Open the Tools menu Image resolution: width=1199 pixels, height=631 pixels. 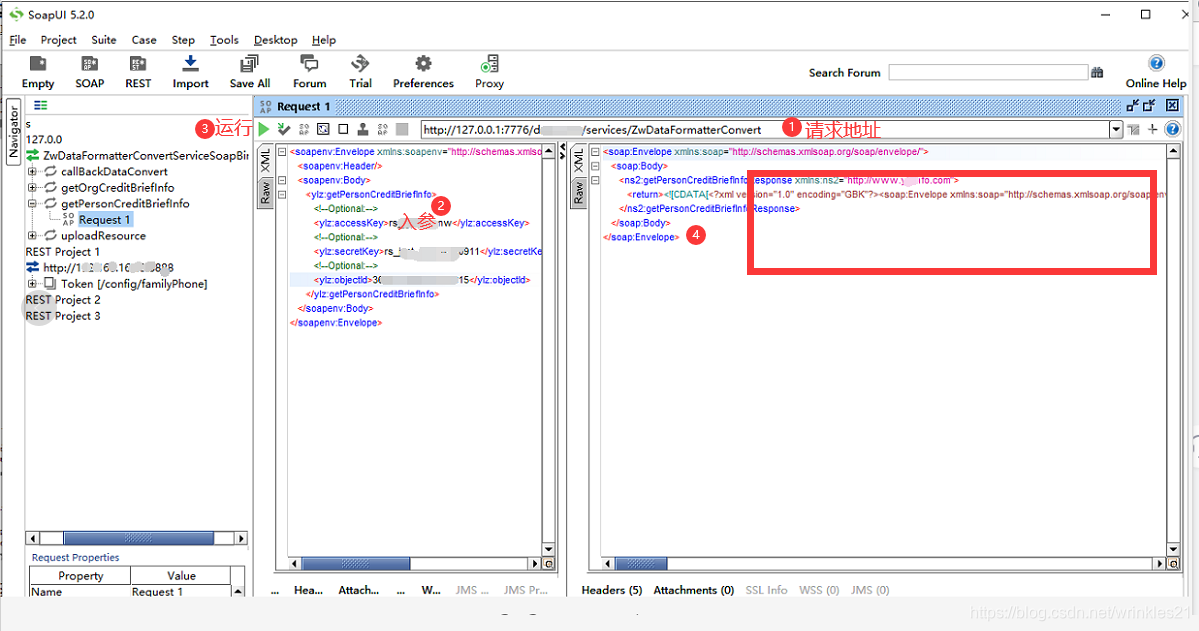(223, 40)
